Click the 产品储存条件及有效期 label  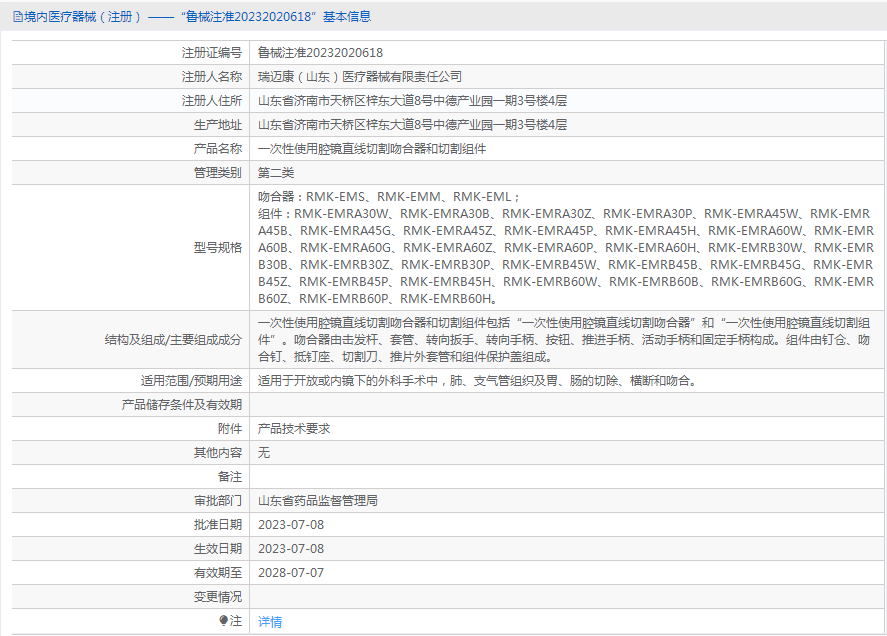(x=182, y=405)
